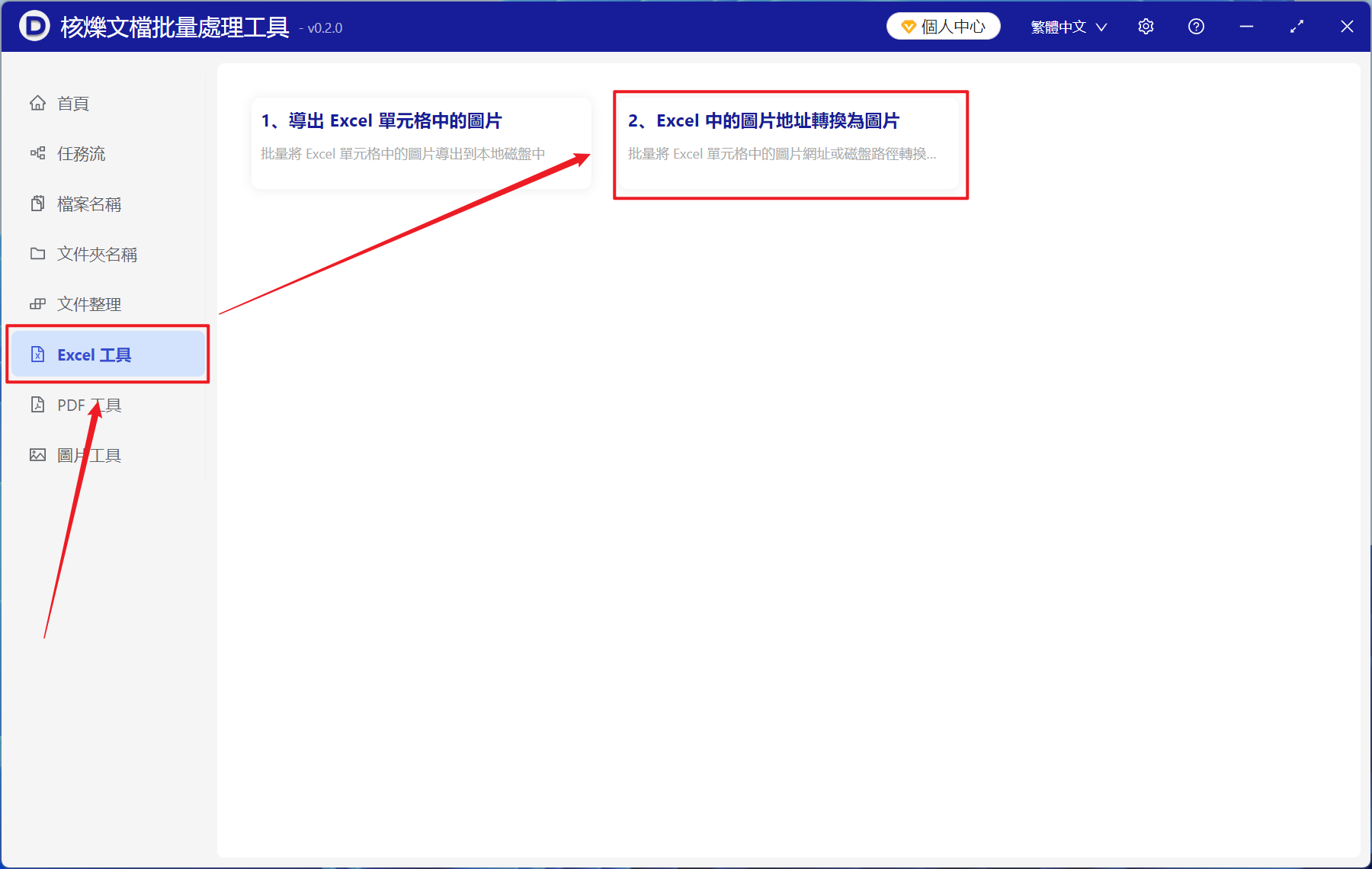The image size is (1372, 869).
Task: Maximize the window with expand icon
Action: click(x=1297, y=27)
